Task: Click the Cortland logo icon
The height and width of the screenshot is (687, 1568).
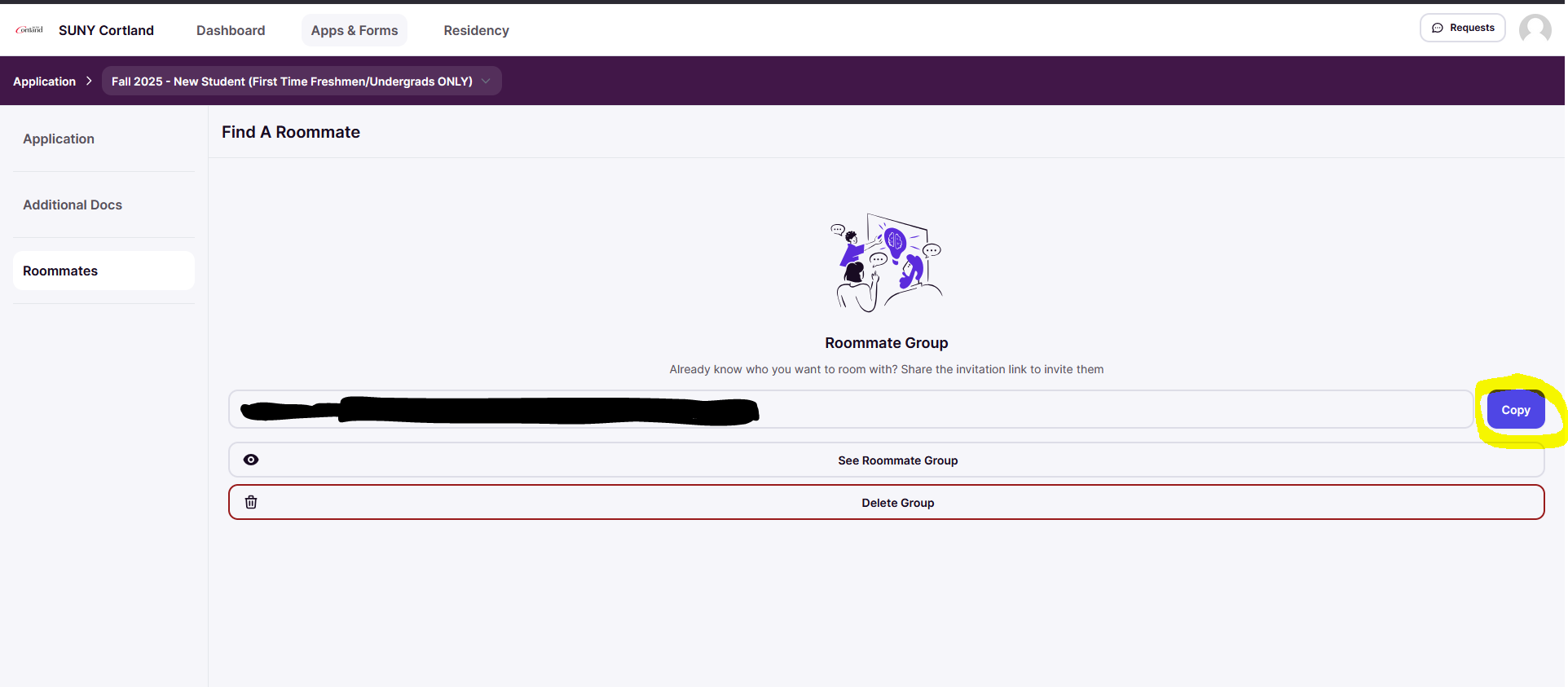Action: pos(29,30)
